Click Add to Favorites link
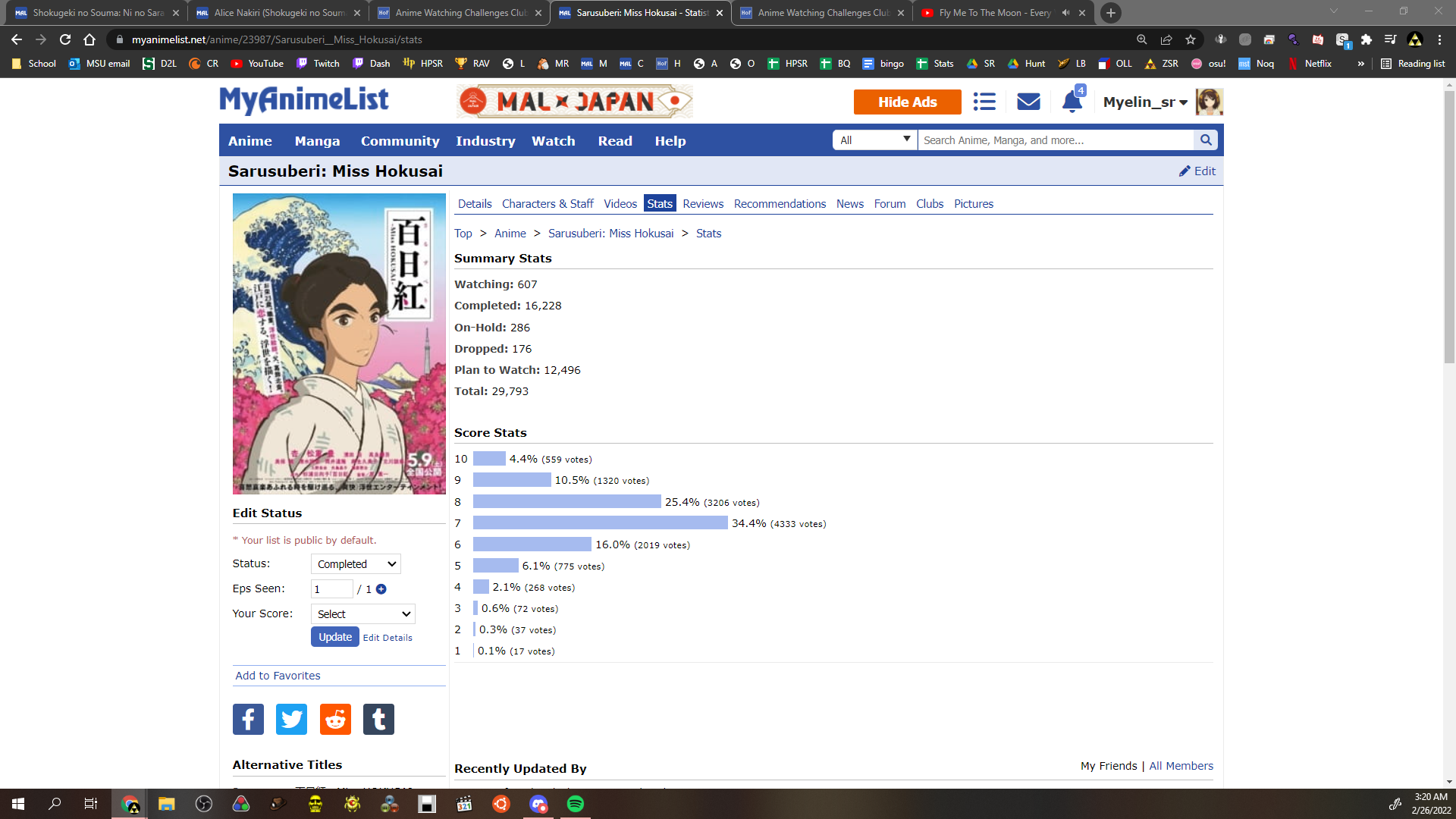This screenshot has width=1456, height=819. 278,676
